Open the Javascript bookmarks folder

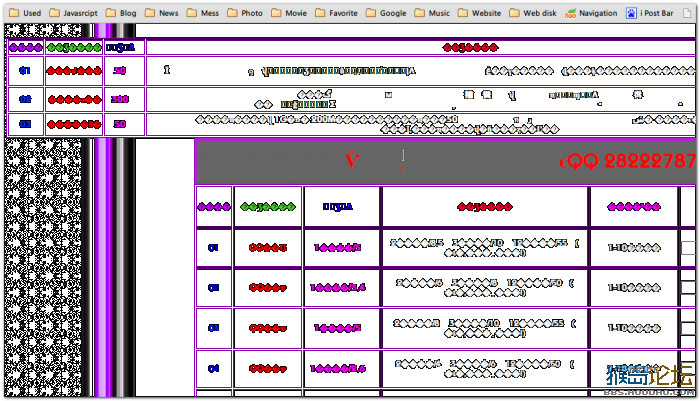click(73, 13)
